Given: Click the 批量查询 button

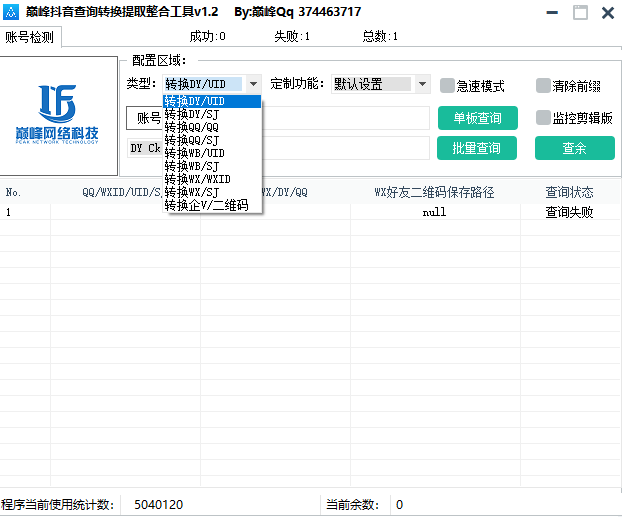Looking at the screenshot, I should [x=477, y=148].
